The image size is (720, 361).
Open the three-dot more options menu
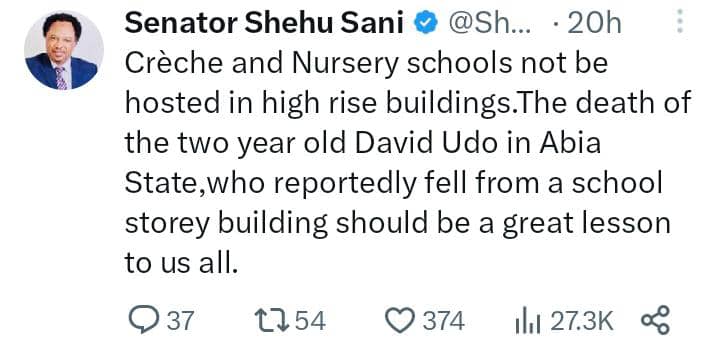680,21
